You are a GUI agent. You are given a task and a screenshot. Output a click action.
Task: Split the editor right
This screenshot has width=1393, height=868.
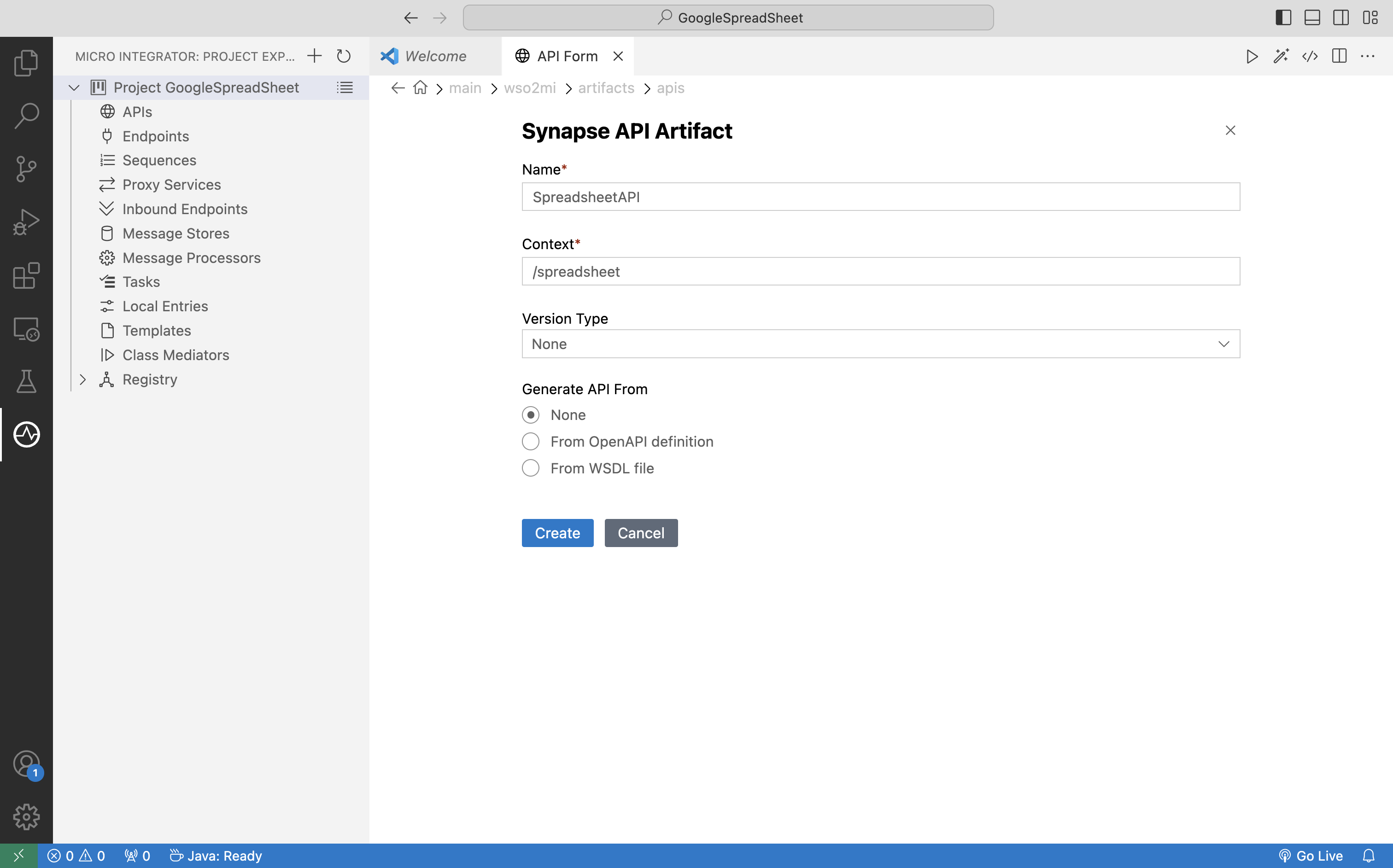tap(1339, 56)
